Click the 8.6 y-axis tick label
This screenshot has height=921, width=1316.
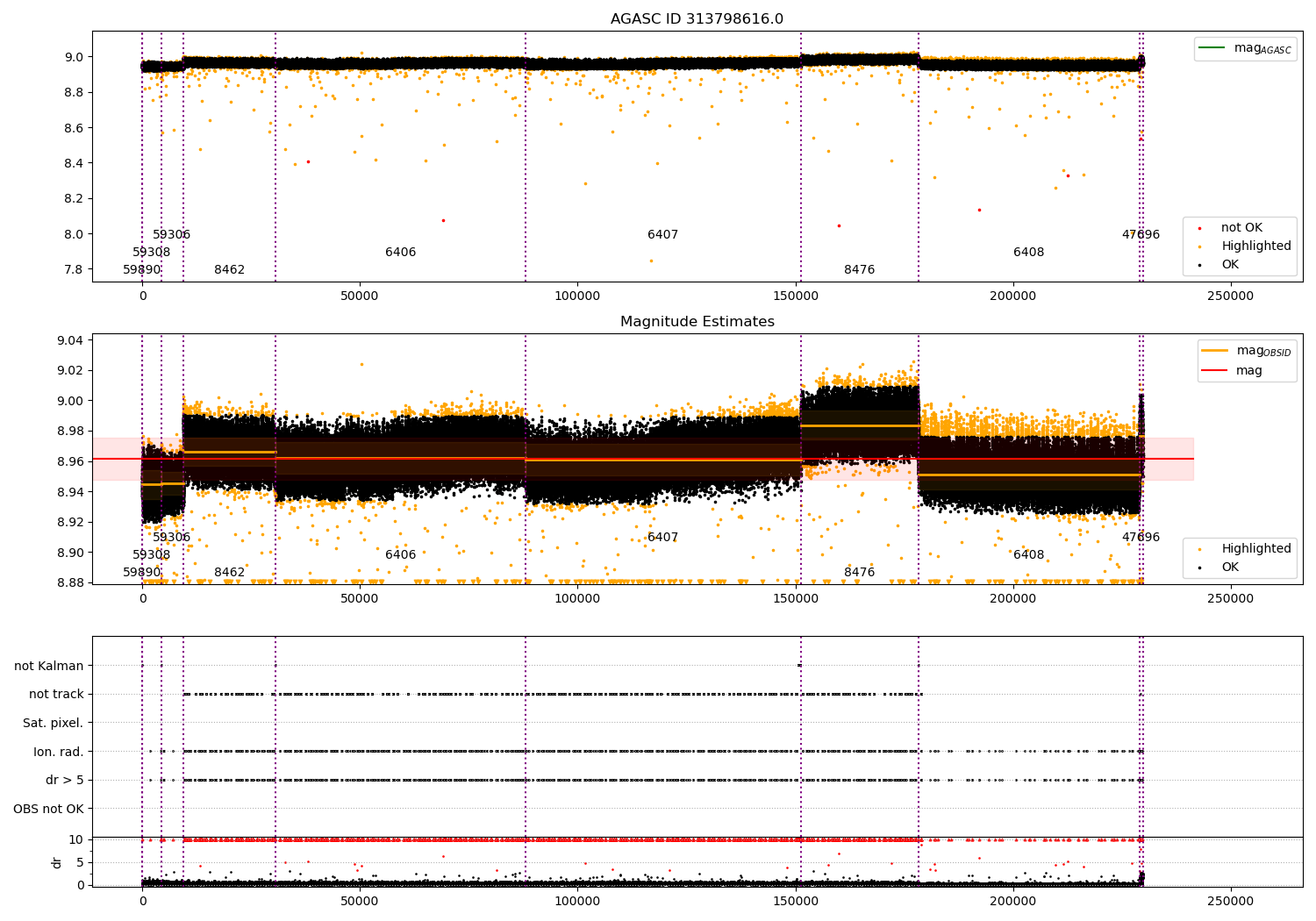74,128
